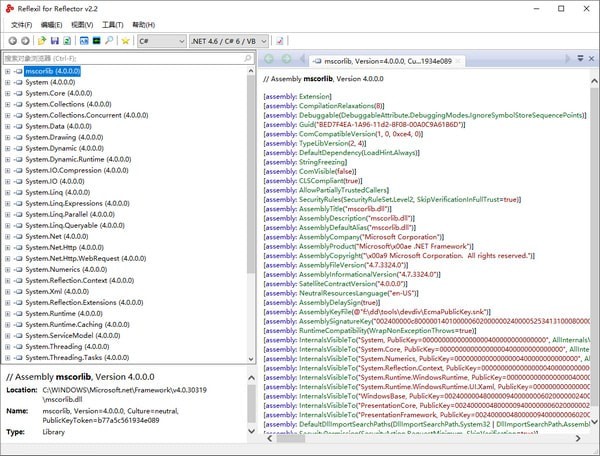Open the C# language dropdown
The height and width of the screenshot is (456, 600).
(x=160, y=41)
